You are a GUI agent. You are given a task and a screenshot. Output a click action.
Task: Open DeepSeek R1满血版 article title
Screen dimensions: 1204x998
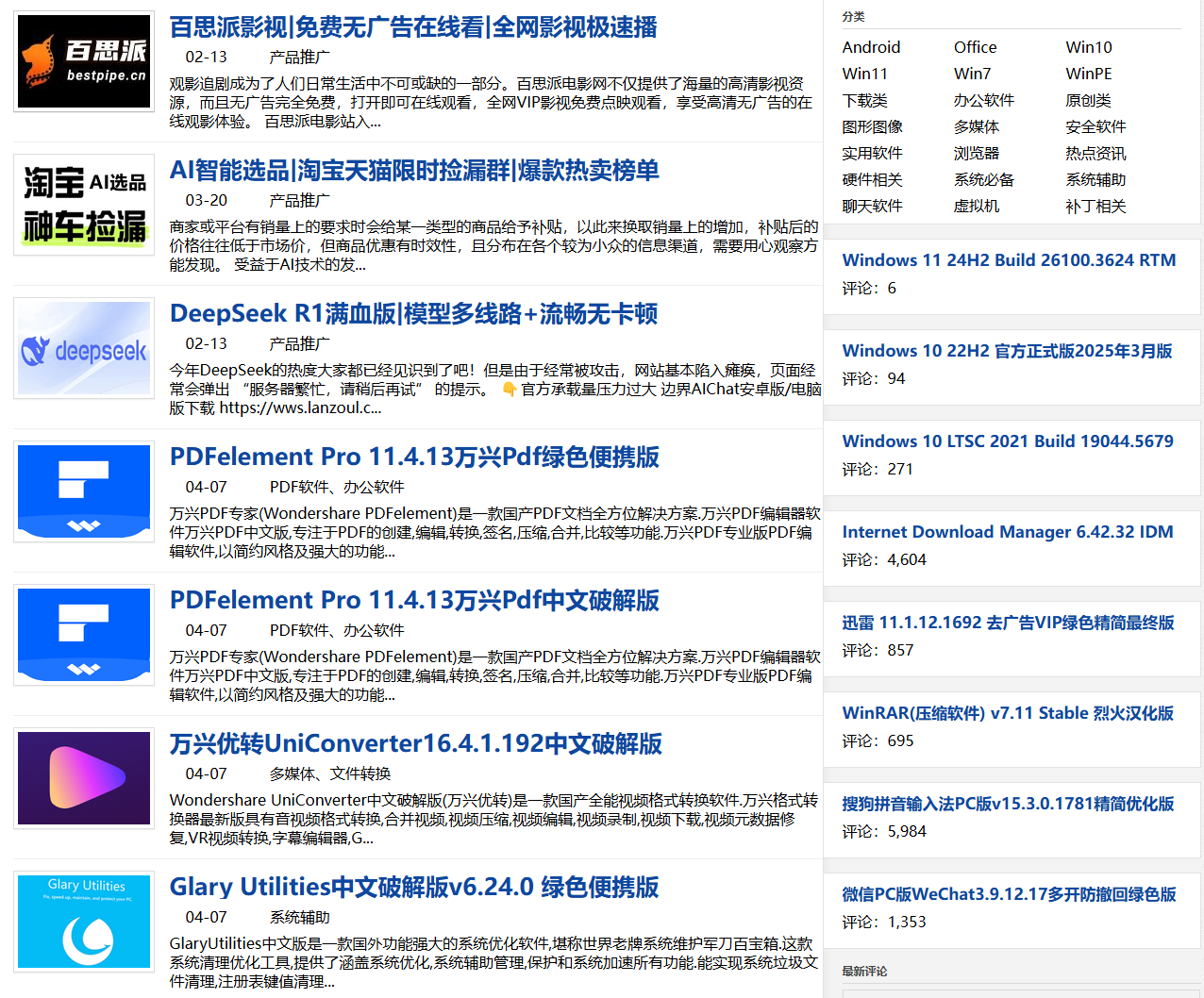[x=413, y=314]
